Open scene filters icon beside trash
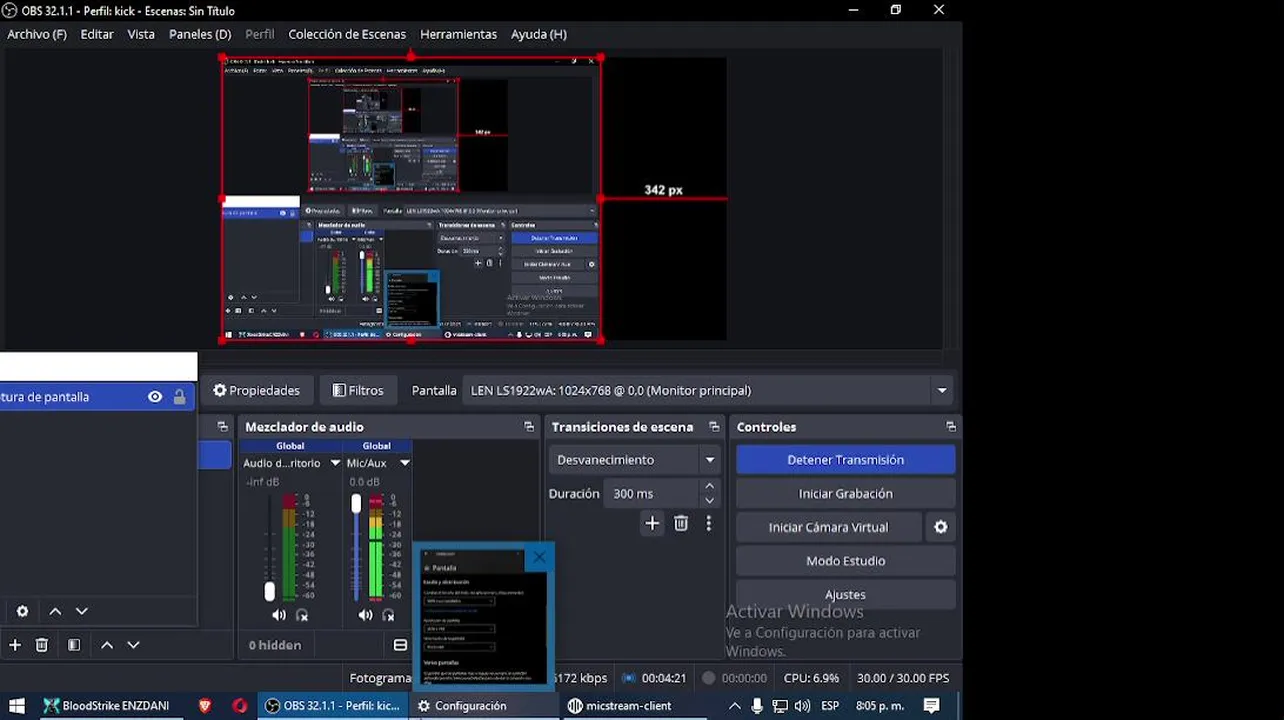Image resolution: width=1284 pixels, height=720 pixels. pyautogui.click(x=74, y=645)
